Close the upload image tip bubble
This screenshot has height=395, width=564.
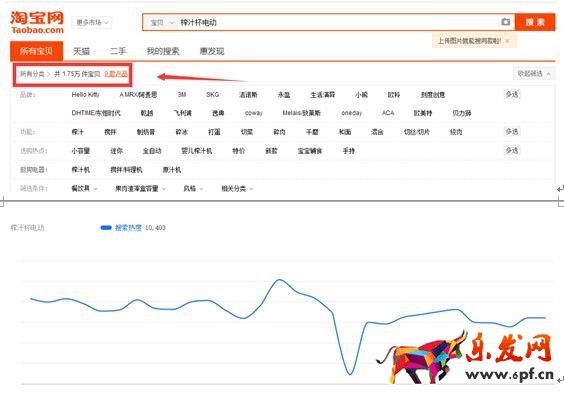[x=508, y=41]
